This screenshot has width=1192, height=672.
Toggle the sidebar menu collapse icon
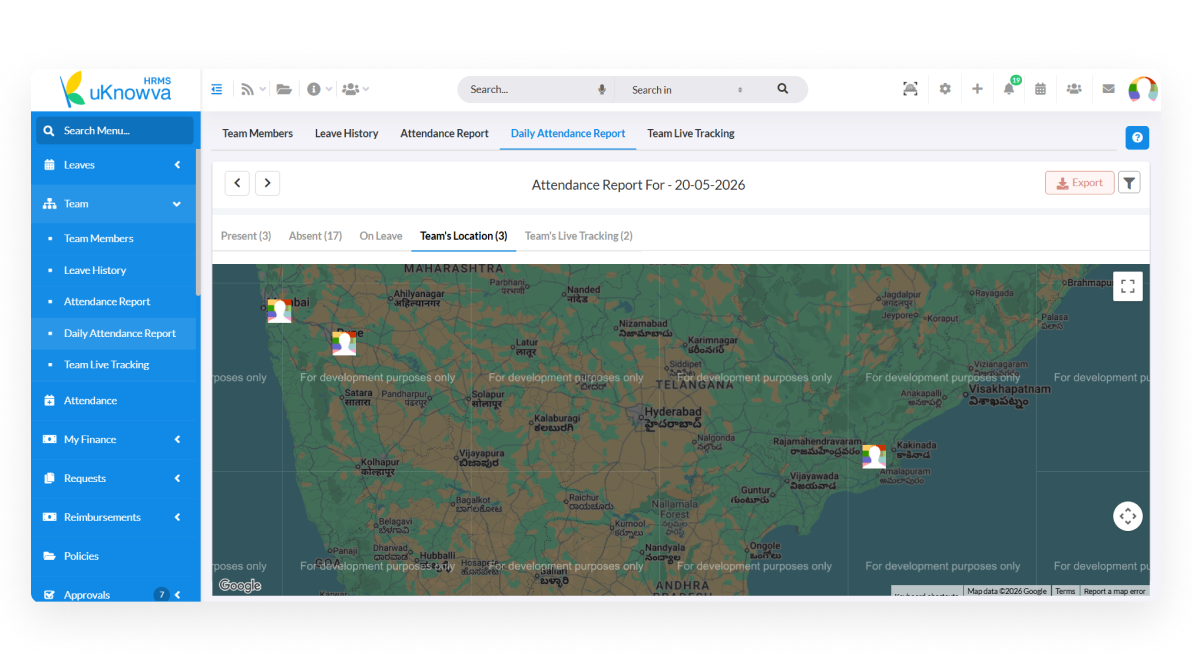217,89
